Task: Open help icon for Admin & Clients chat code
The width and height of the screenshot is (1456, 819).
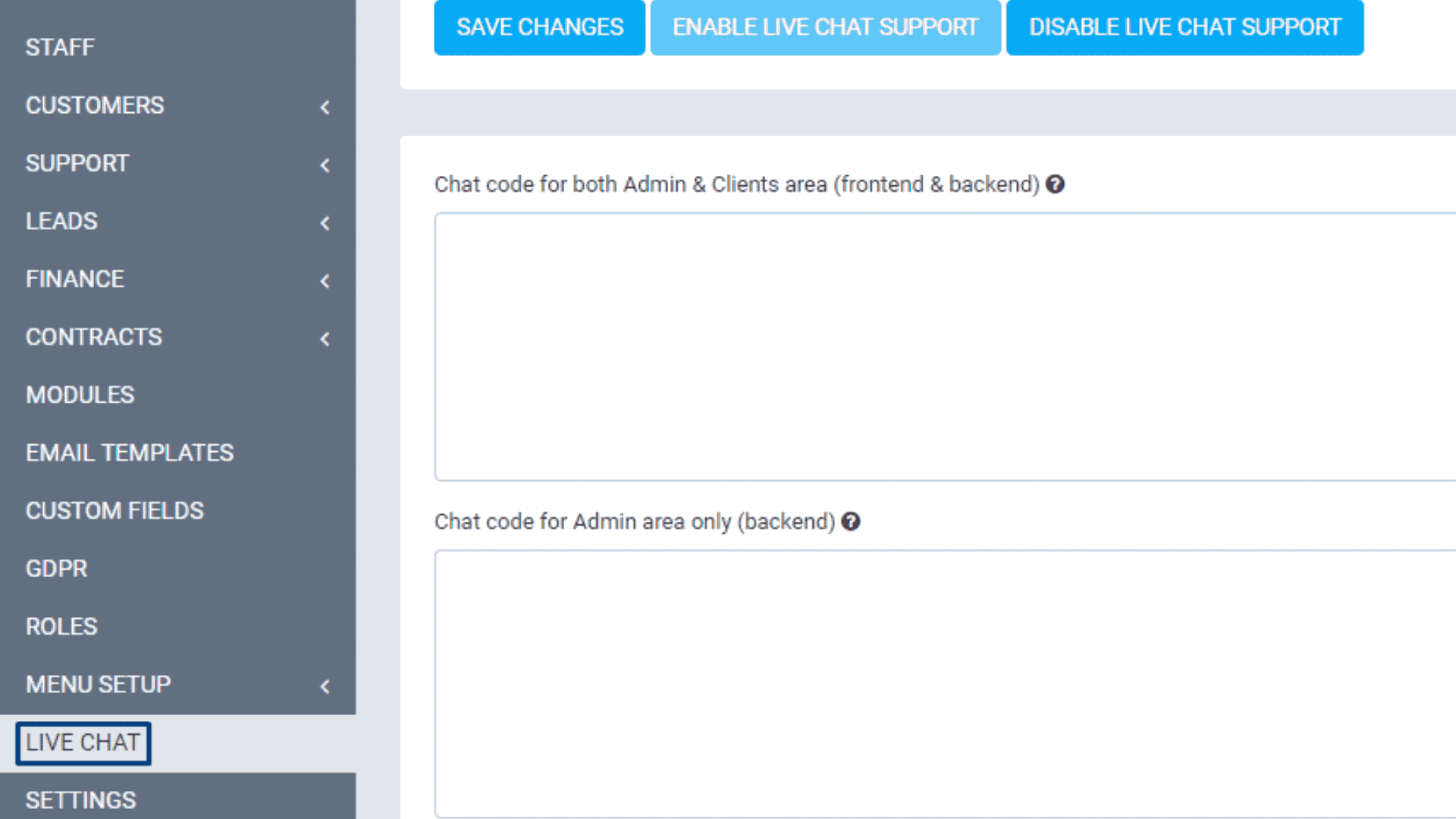Action: 1055,184
